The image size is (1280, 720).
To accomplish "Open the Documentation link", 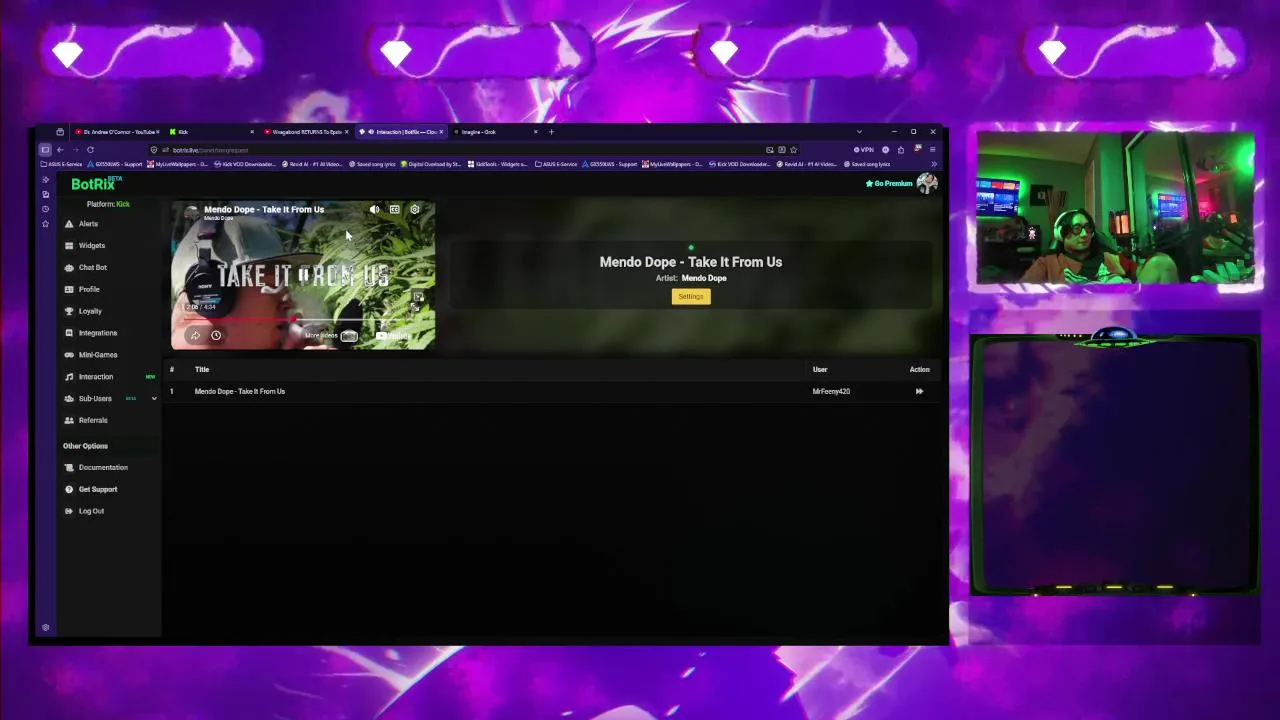I will [x=103, y=467].
